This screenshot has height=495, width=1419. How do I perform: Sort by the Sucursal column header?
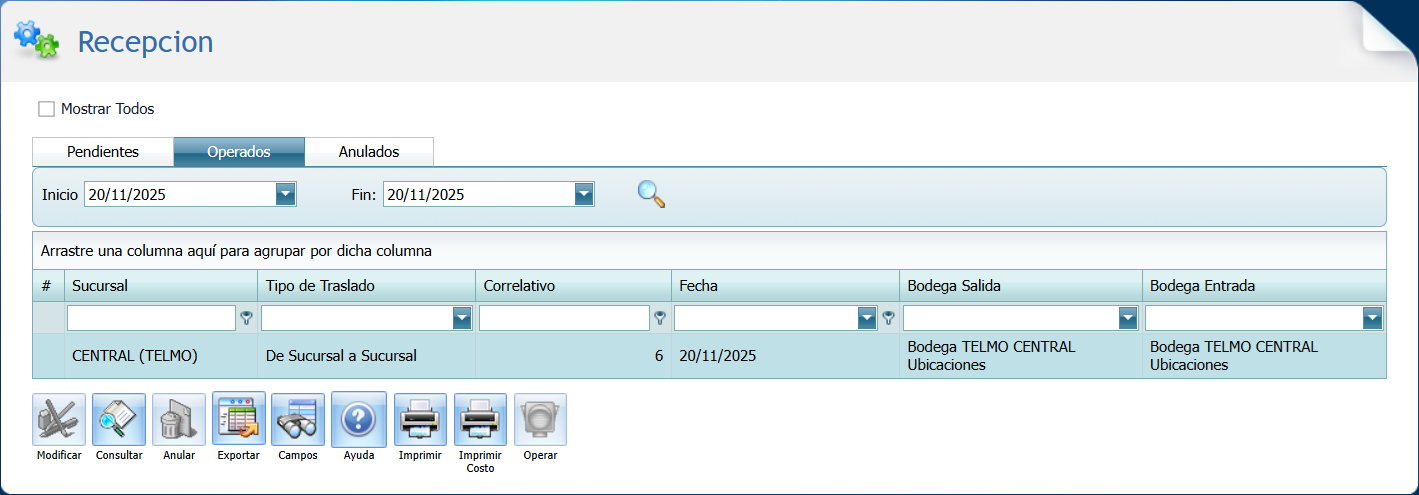[x=161, y=286]
